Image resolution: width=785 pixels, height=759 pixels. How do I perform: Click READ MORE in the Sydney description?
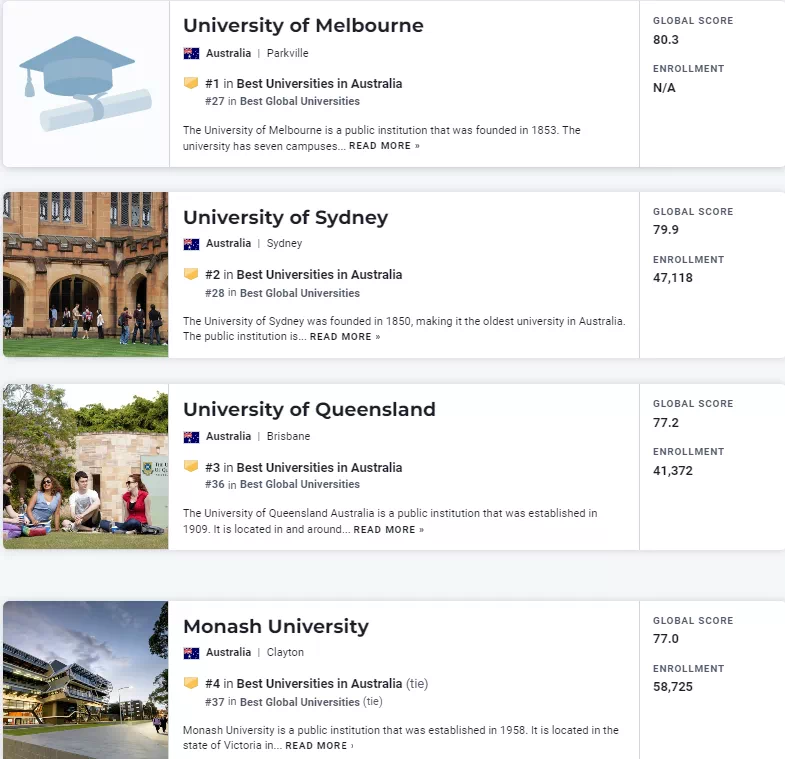pos(345,337)
